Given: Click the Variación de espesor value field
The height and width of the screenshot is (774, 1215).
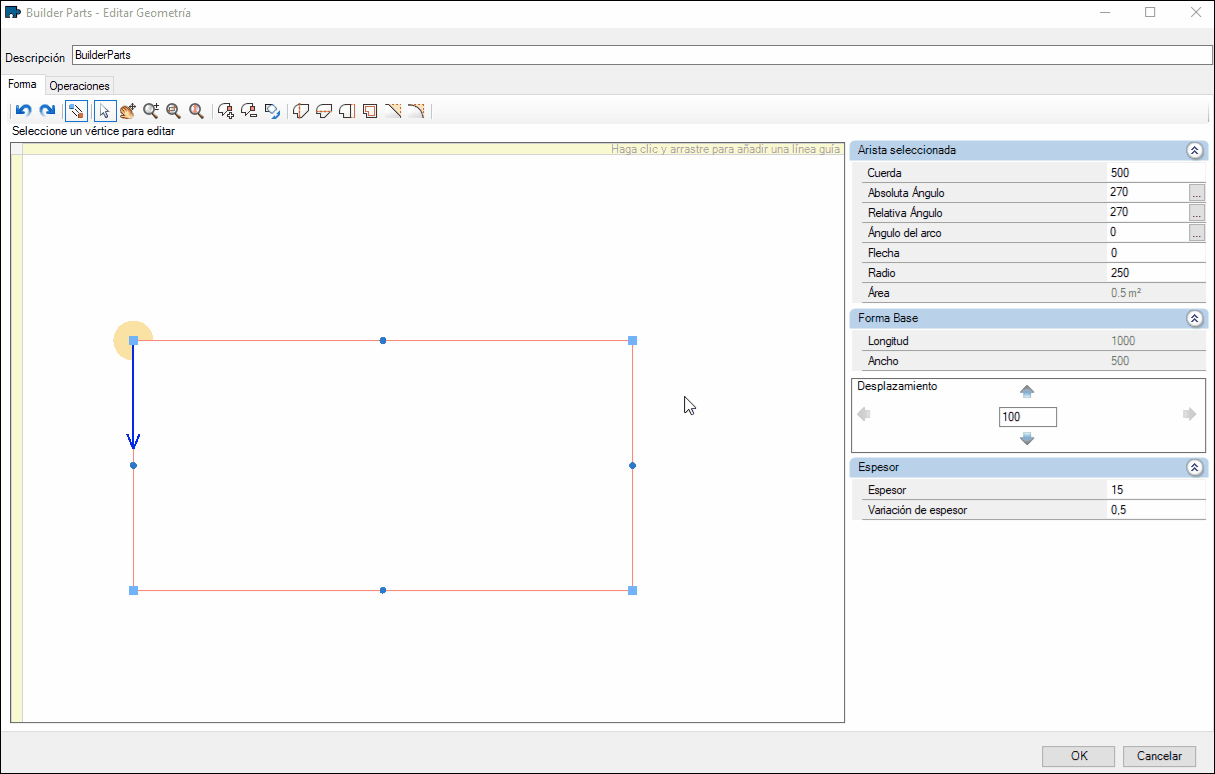Looking at the screenshot, I should click(x=1157, y=510).
